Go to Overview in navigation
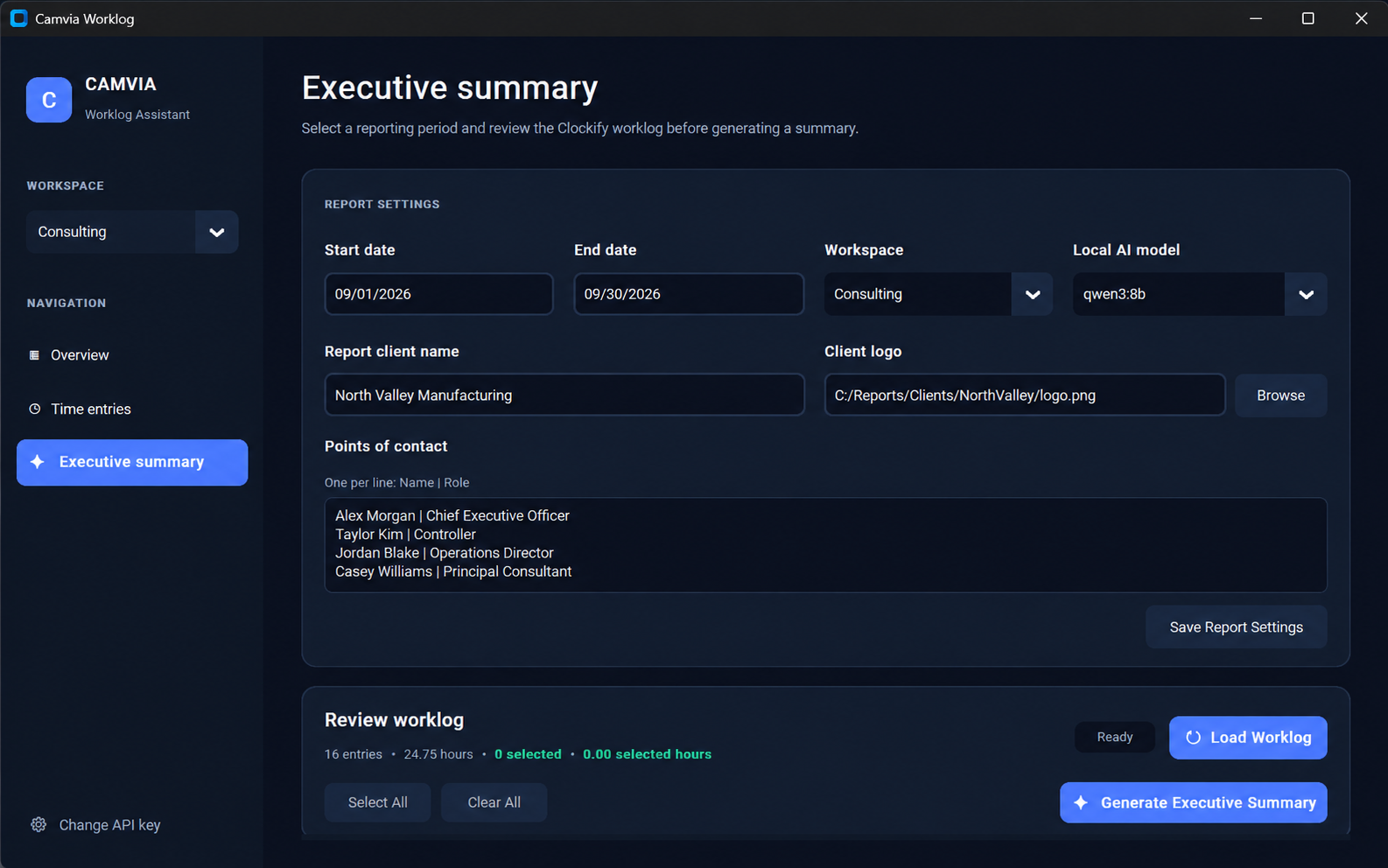The image size is (1388, 868). [132, 355]
